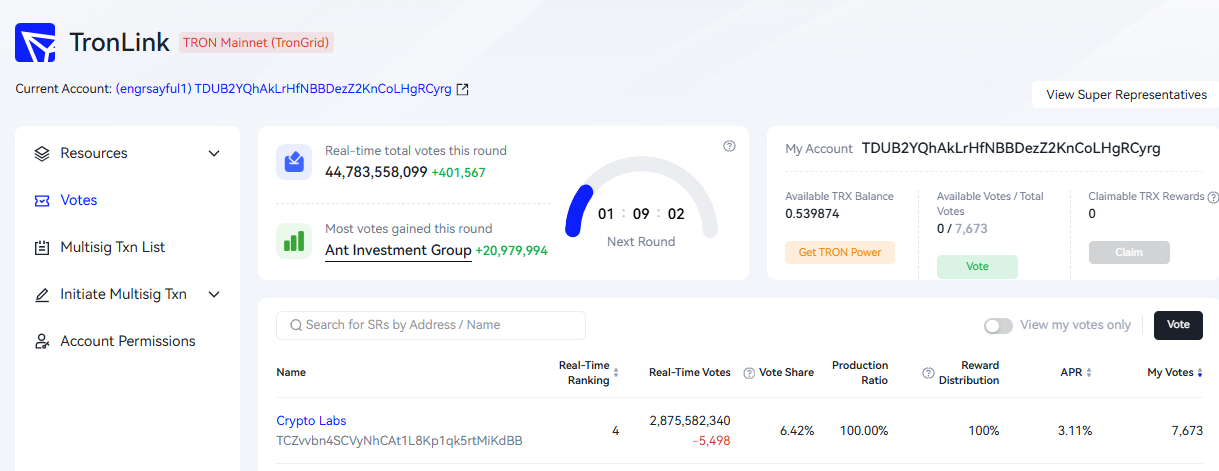Image resolution: width=1219 pixels, height=471 pixels.
Task: Open account address external link icon
Action: pyautogui.click(x=462, y=89)
